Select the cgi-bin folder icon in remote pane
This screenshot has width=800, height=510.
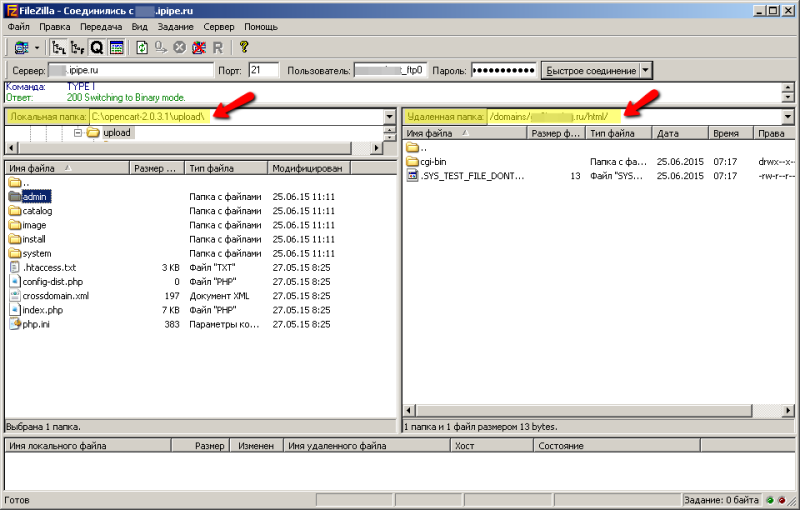413,161
